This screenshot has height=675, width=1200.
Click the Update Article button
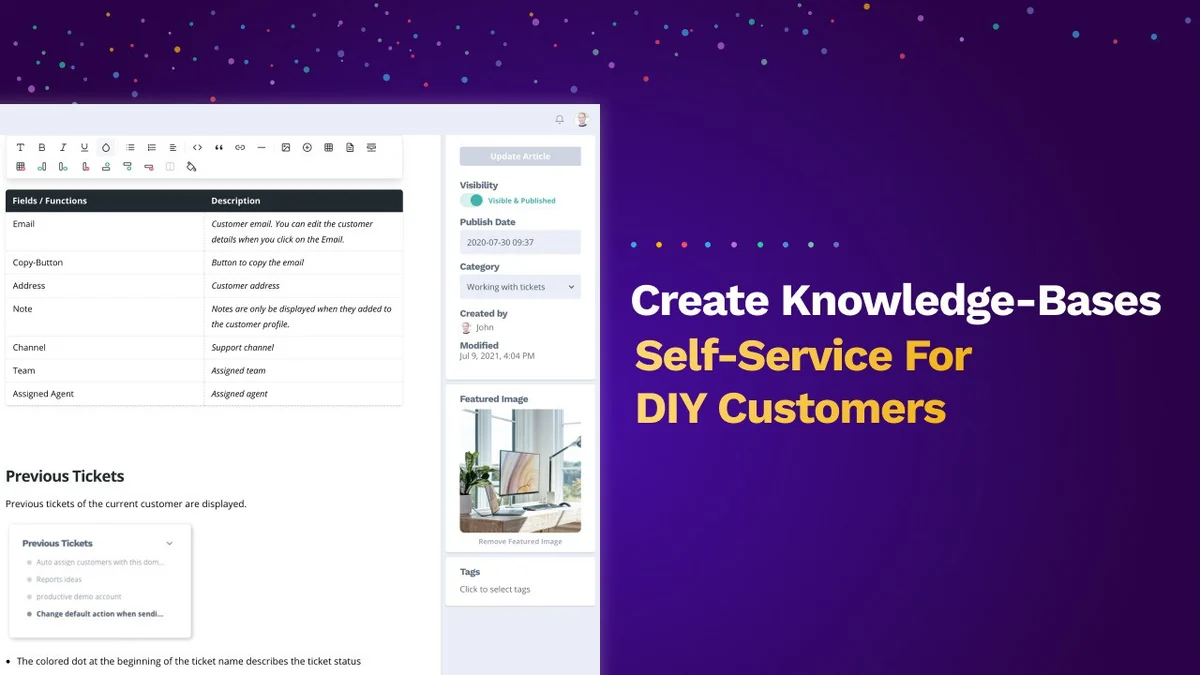click(520, 156)
